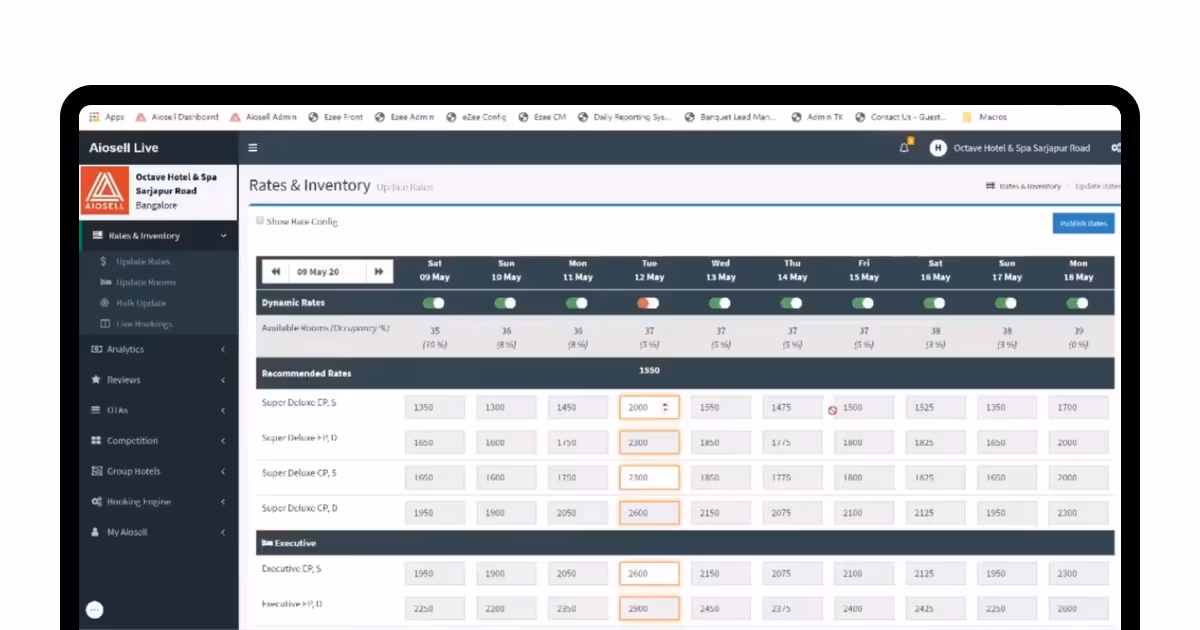Click the Bulk Update globe icon
1200x630 pixels.
click(x=104, y=303)
